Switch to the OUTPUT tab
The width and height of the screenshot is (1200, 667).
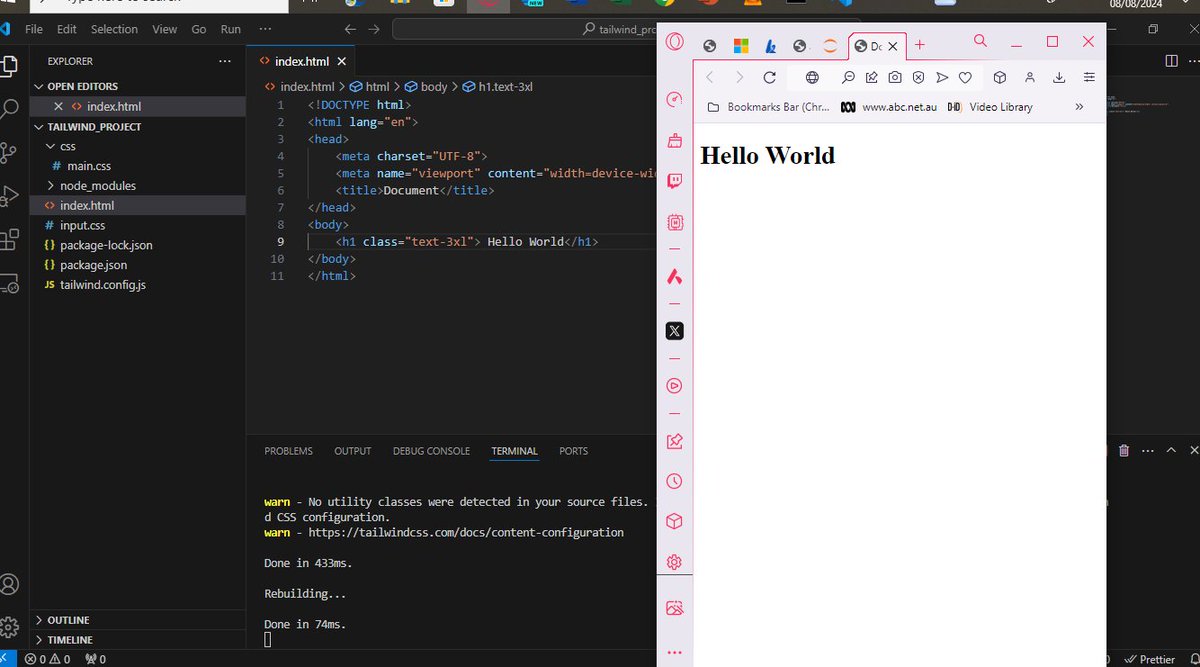tap(352, 451)
